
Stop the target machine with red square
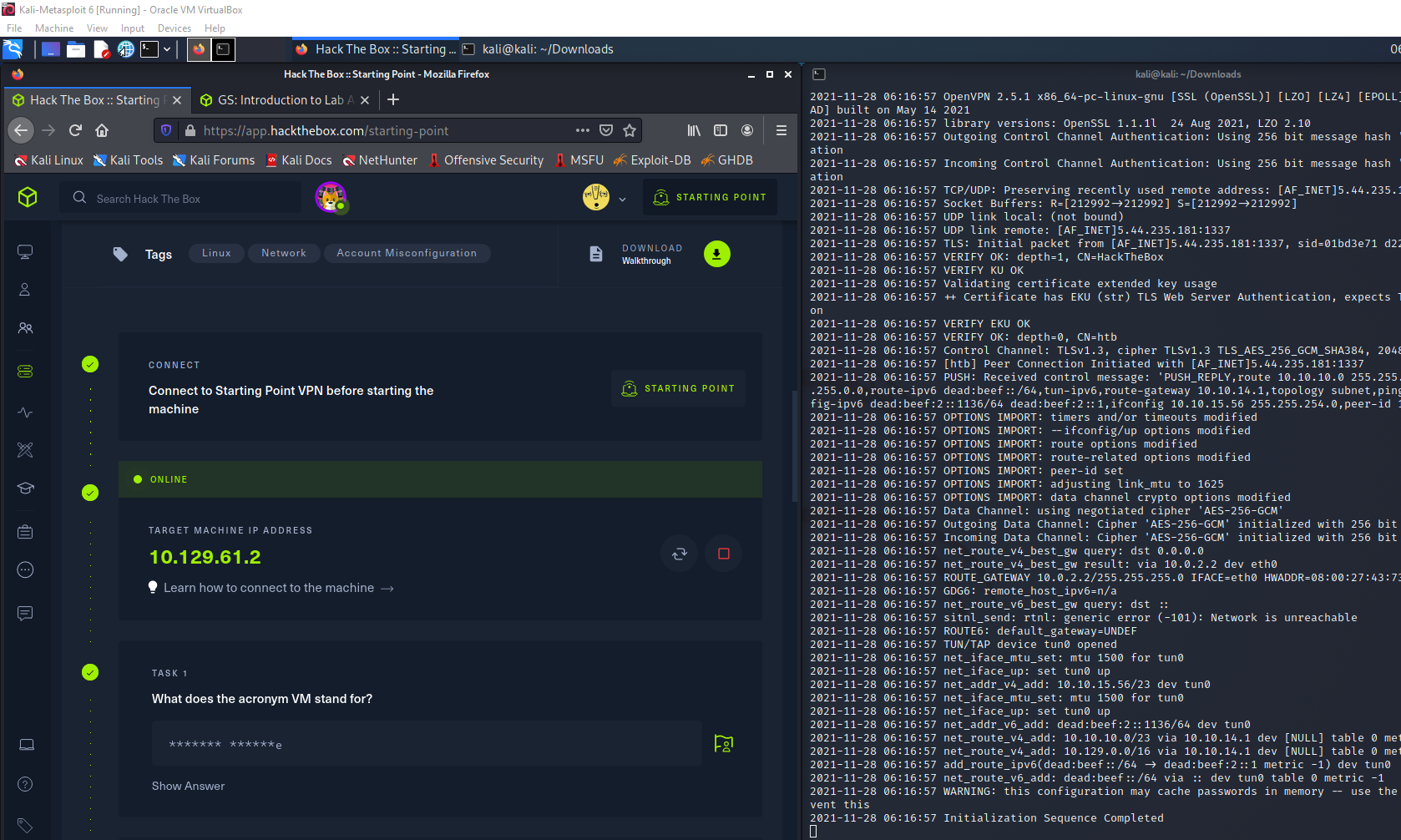724,554
